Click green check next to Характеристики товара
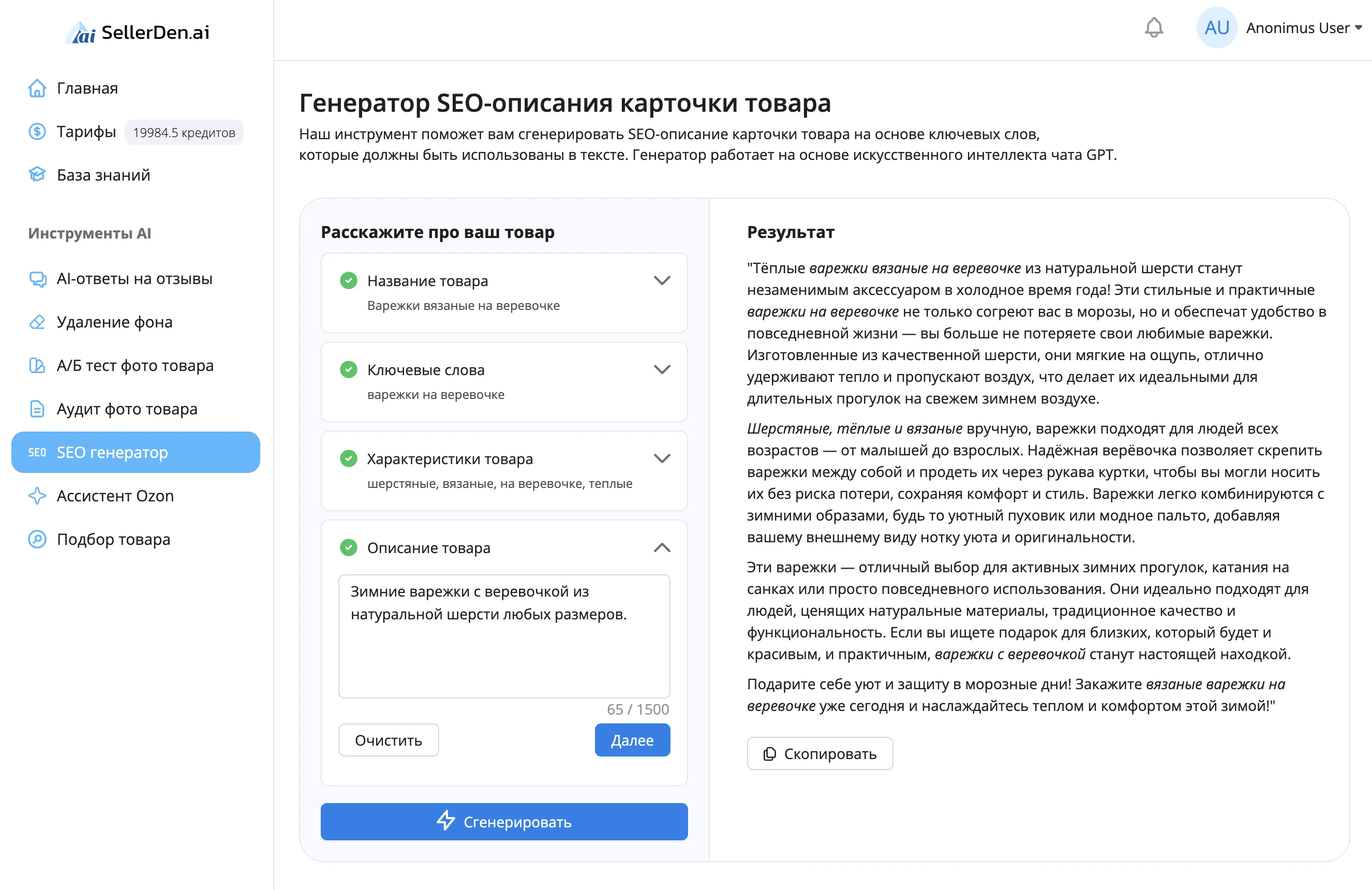The height and width of the screenshot is (890, 1372). pos(348,459)
